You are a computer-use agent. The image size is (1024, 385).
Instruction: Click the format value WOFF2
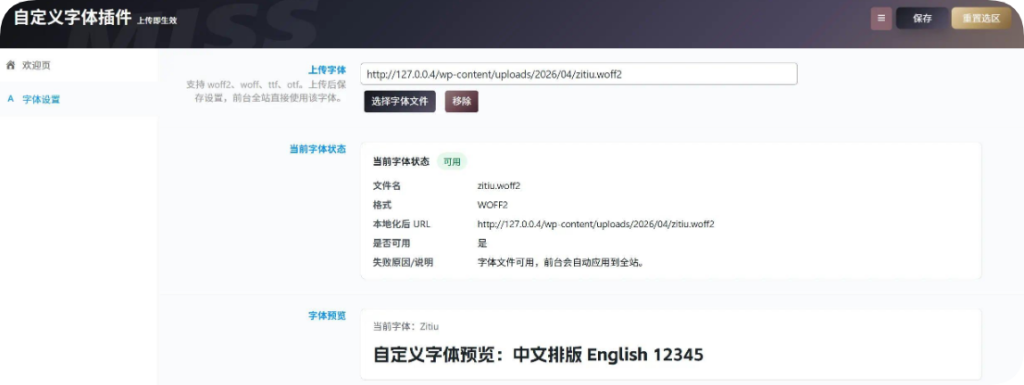pos(493,205)
